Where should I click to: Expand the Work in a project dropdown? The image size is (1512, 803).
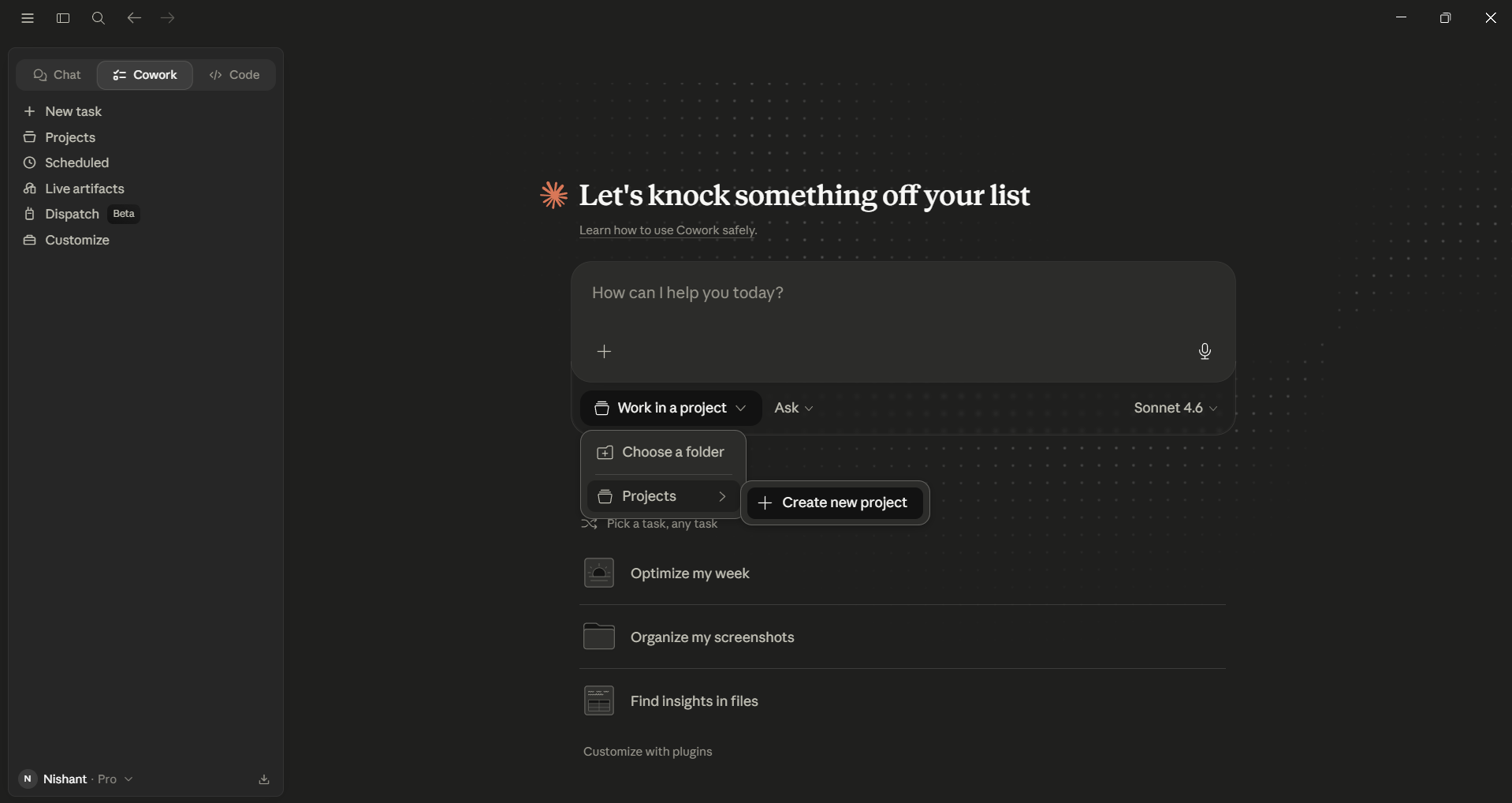click(x=671, y=408)
